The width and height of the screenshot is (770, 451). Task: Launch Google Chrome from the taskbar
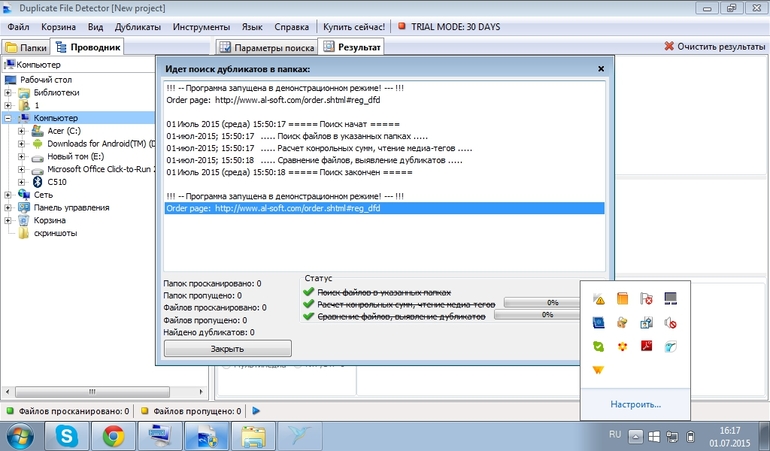[x=112, y=436]
